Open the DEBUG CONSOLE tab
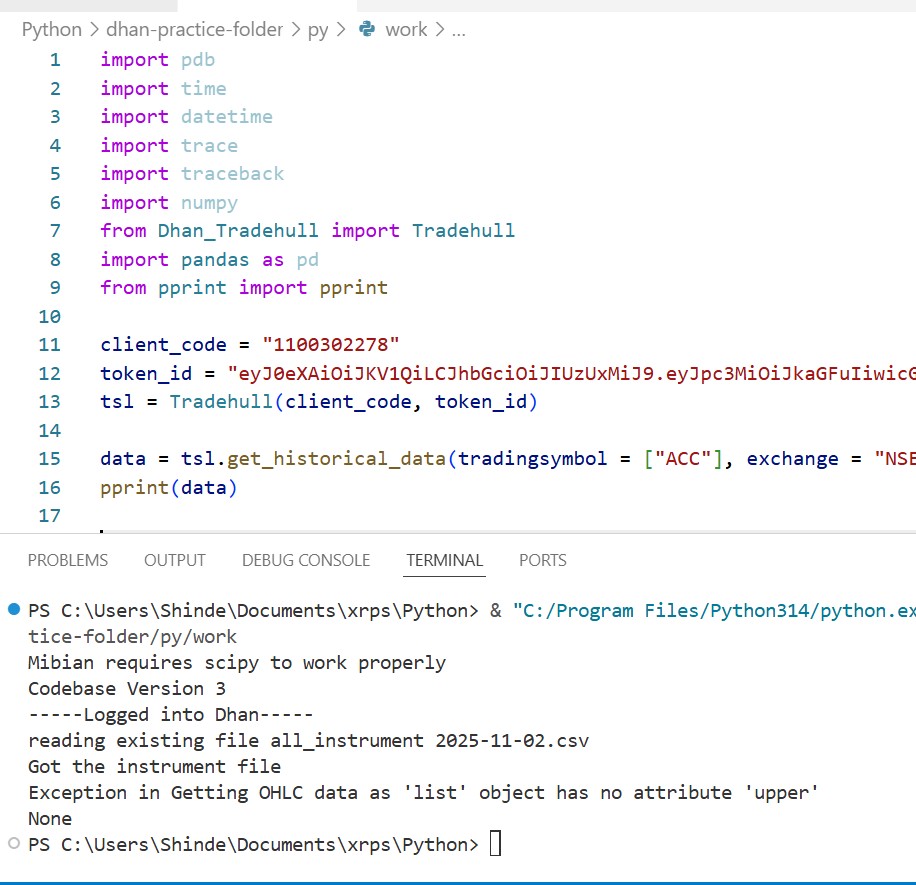916x885 pixels. click(306, 560)
